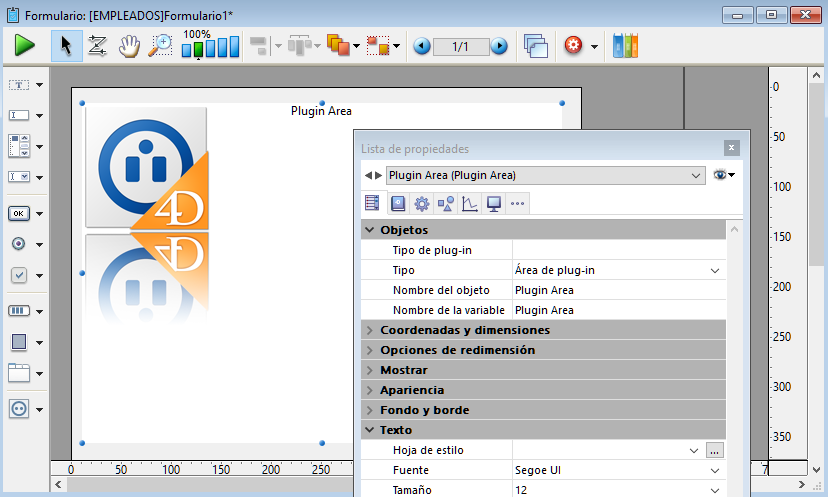Click the entry order tool
828x497 pixels.
97,46
